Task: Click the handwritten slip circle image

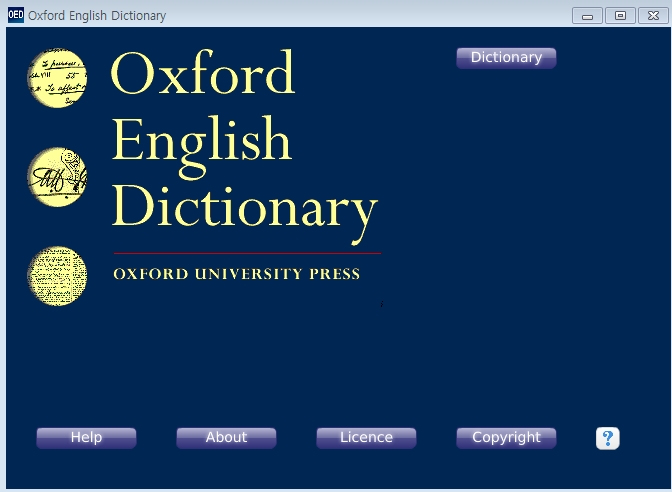Action: [x=57, y=78]
